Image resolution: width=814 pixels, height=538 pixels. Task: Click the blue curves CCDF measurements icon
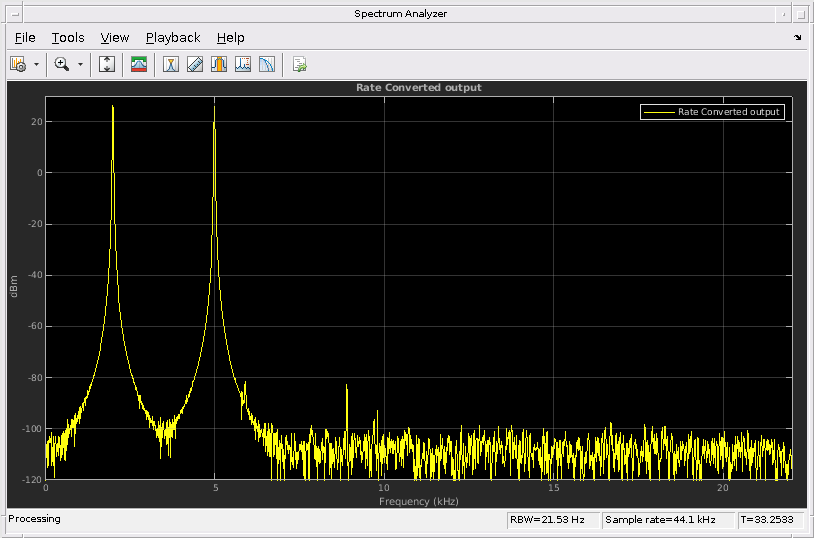[267, 64]
